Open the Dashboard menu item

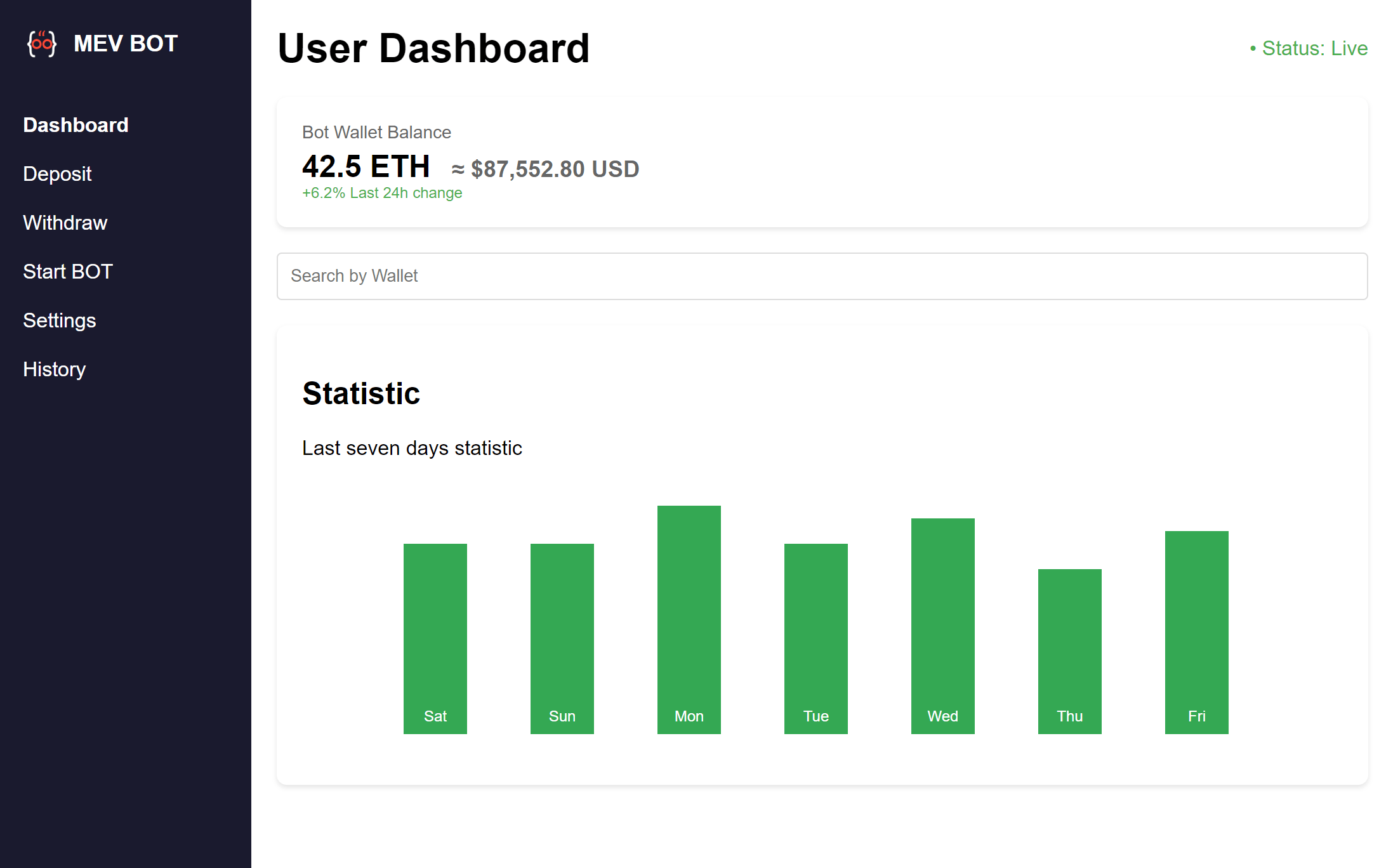click(76, 125)
